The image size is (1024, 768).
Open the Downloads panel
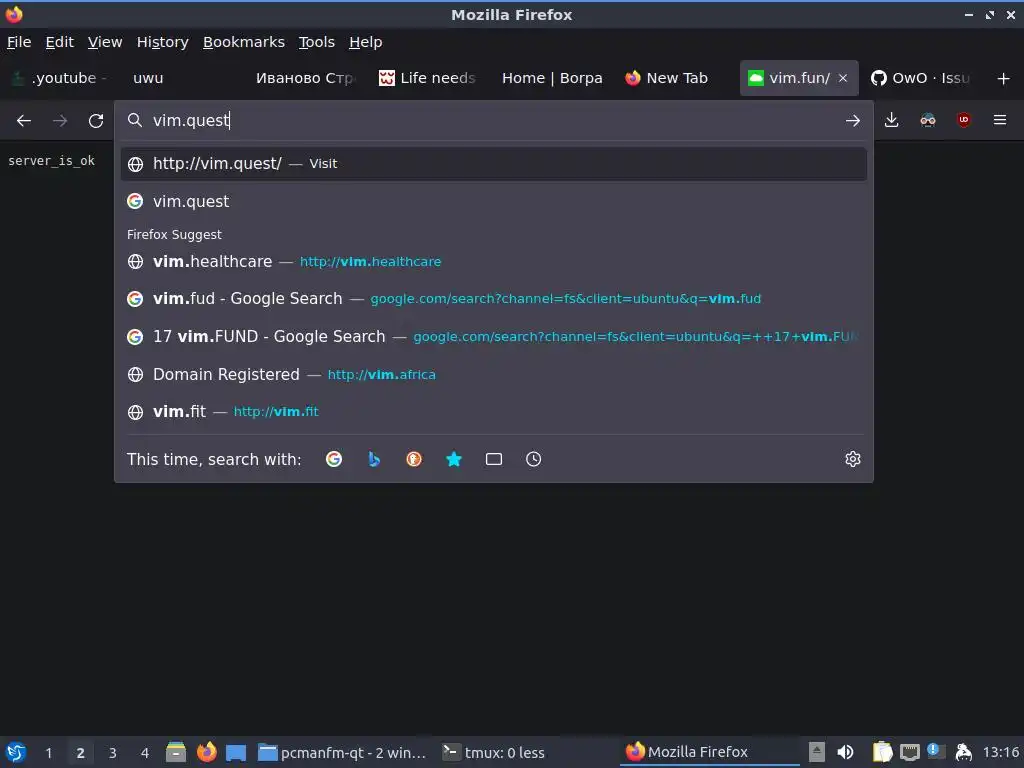[891, 120]
